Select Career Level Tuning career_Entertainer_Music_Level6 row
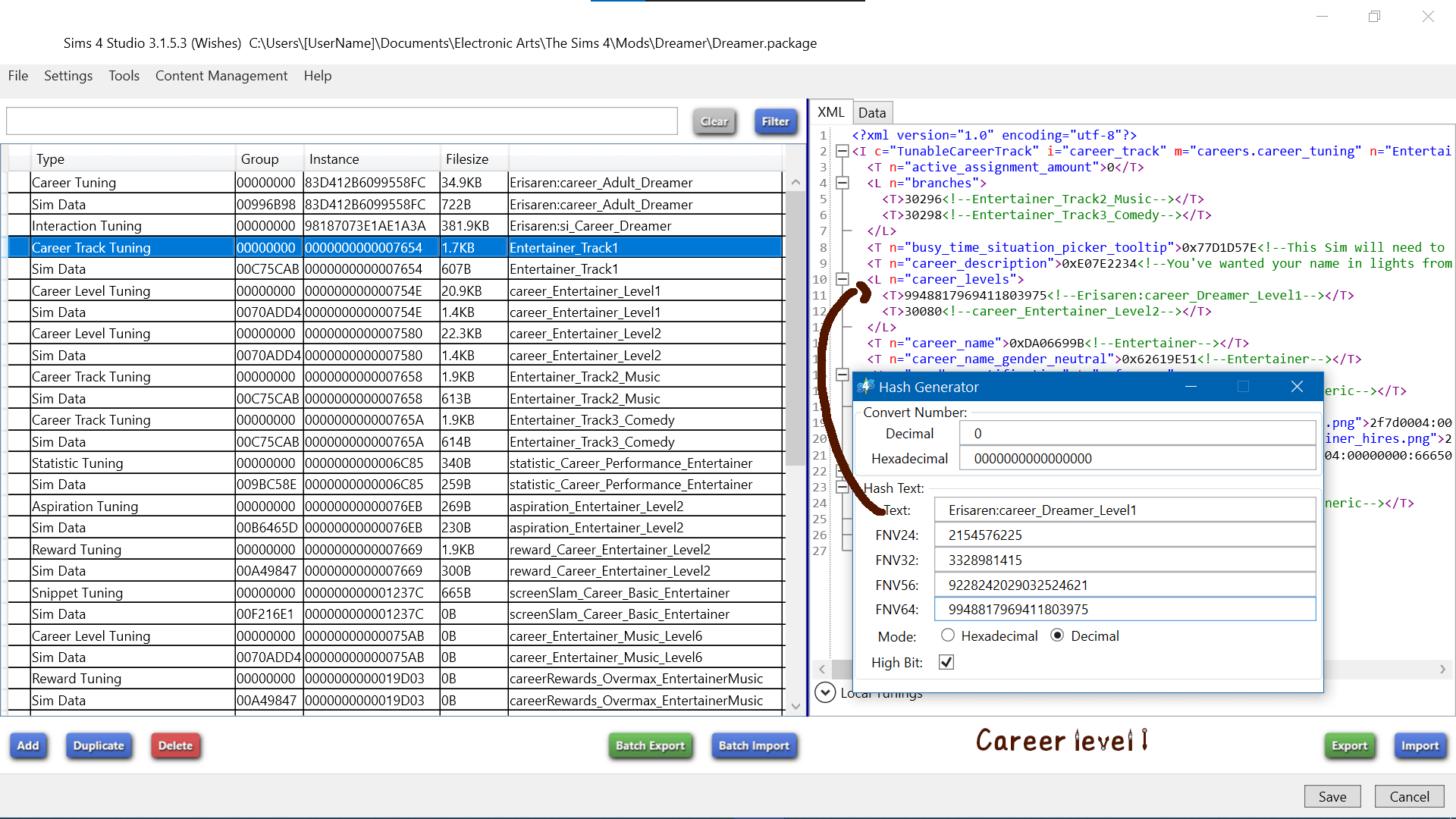Viewport: 1456px width, 819px height. point(395,635)
